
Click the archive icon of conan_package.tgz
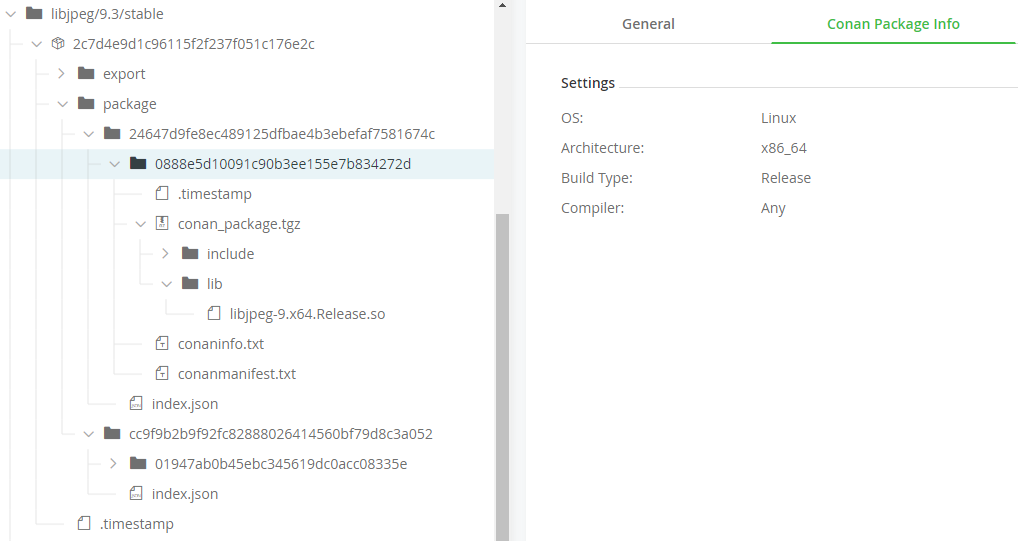pyautogui.click(x=162, y=223)
